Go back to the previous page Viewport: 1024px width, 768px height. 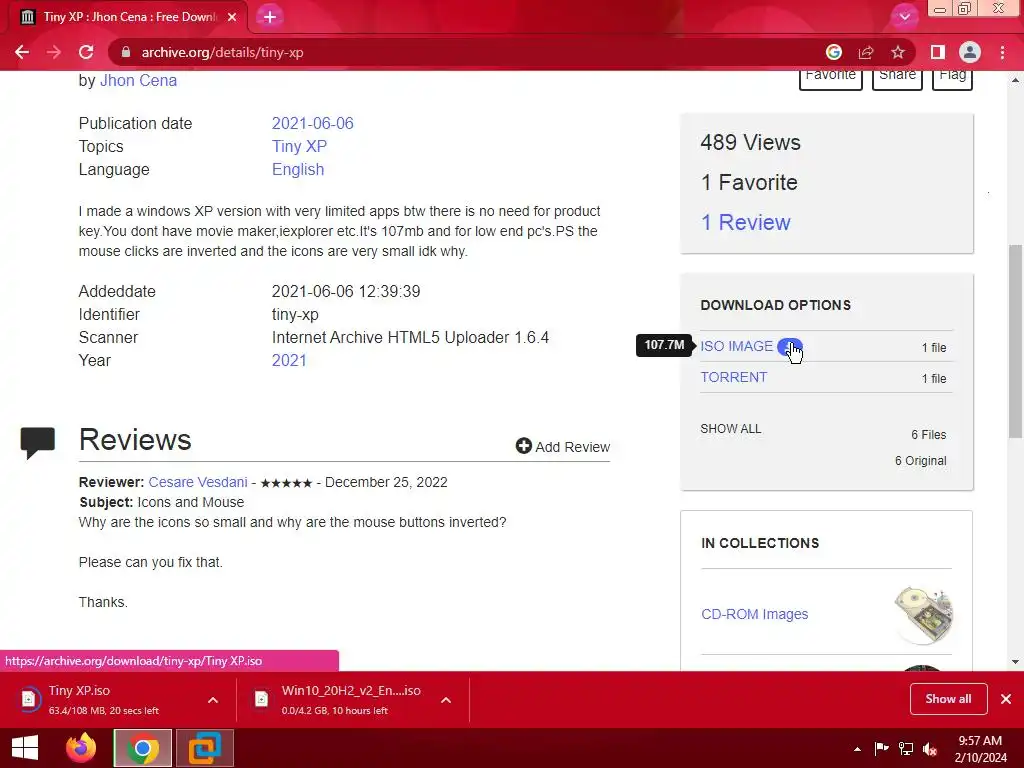[x=22, y=52]
